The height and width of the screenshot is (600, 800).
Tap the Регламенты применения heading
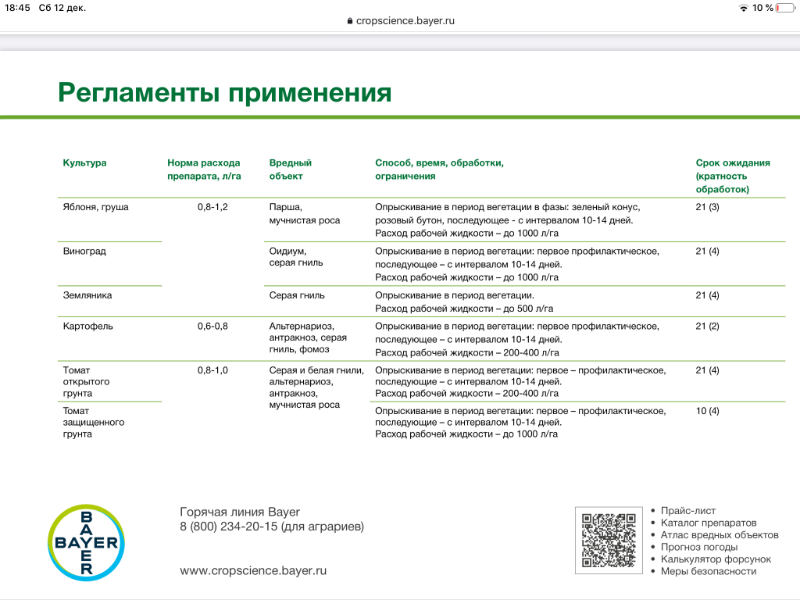click(224, 93)
